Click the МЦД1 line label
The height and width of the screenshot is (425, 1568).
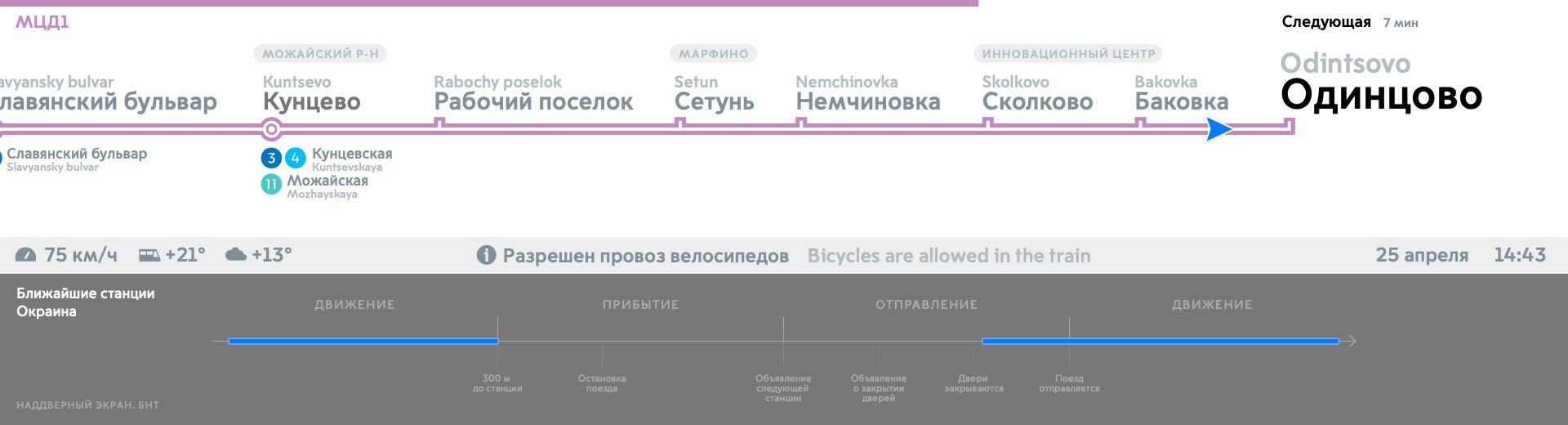pos(42,22)
